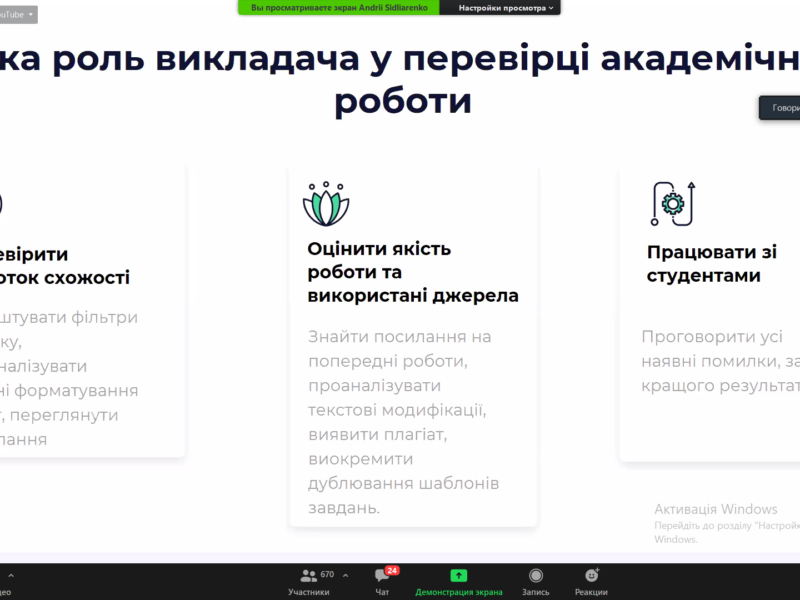Expand the Настройки просмотра view options dropdown

(x=506, y=7)
